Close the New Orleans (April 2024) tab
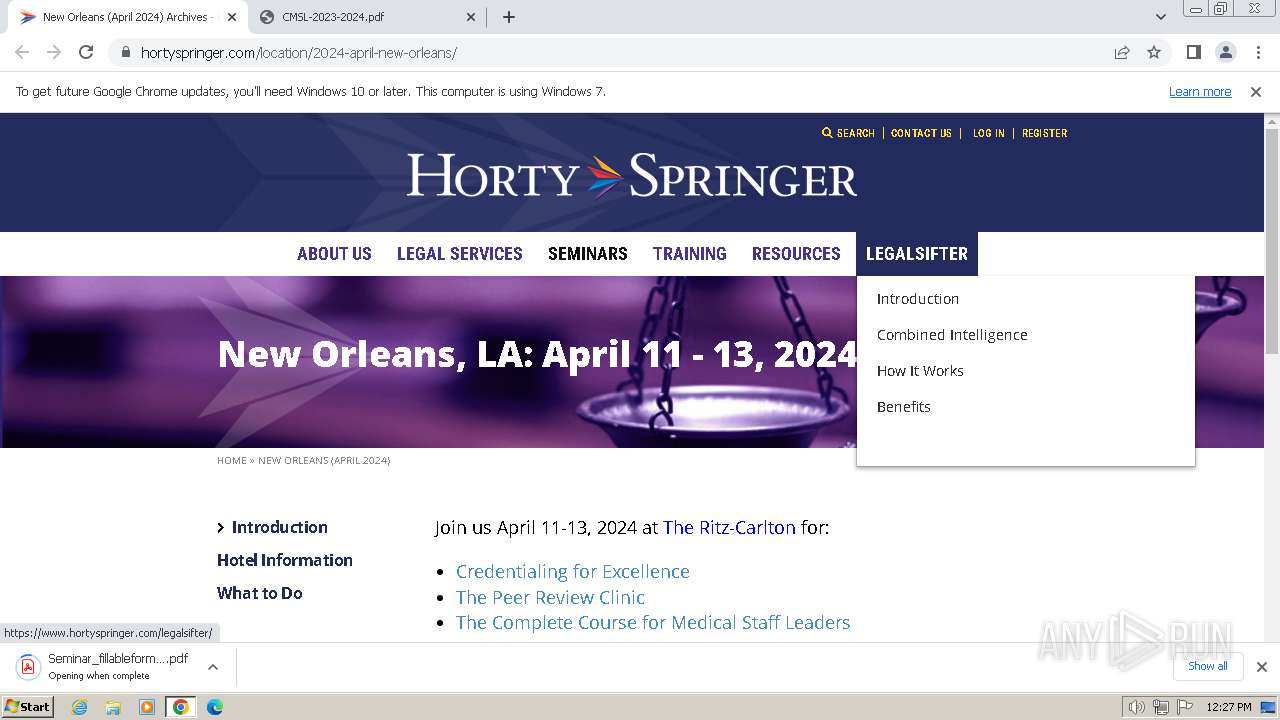This screenshot has height=720, width=1280. [x=232, y=17]
